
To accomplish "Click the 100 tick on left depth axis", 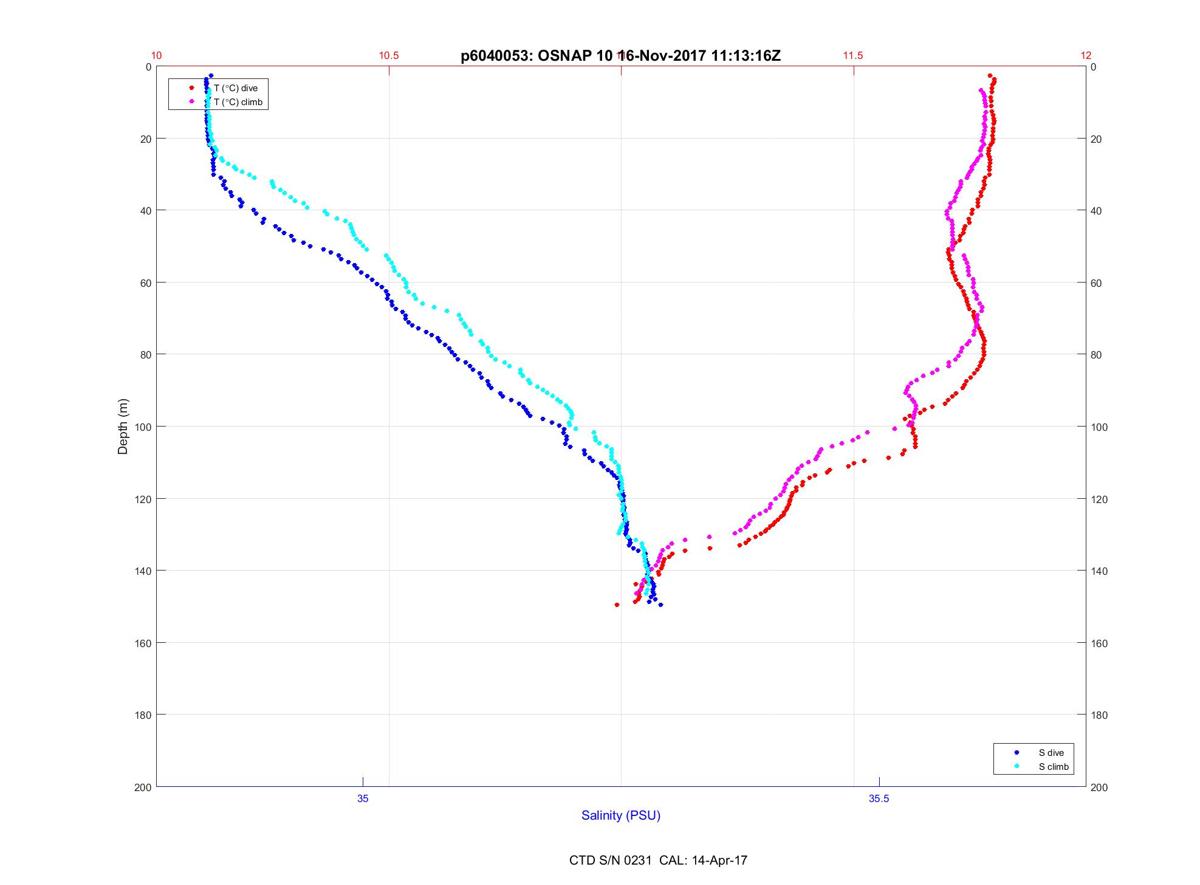I will coord(143,427).
